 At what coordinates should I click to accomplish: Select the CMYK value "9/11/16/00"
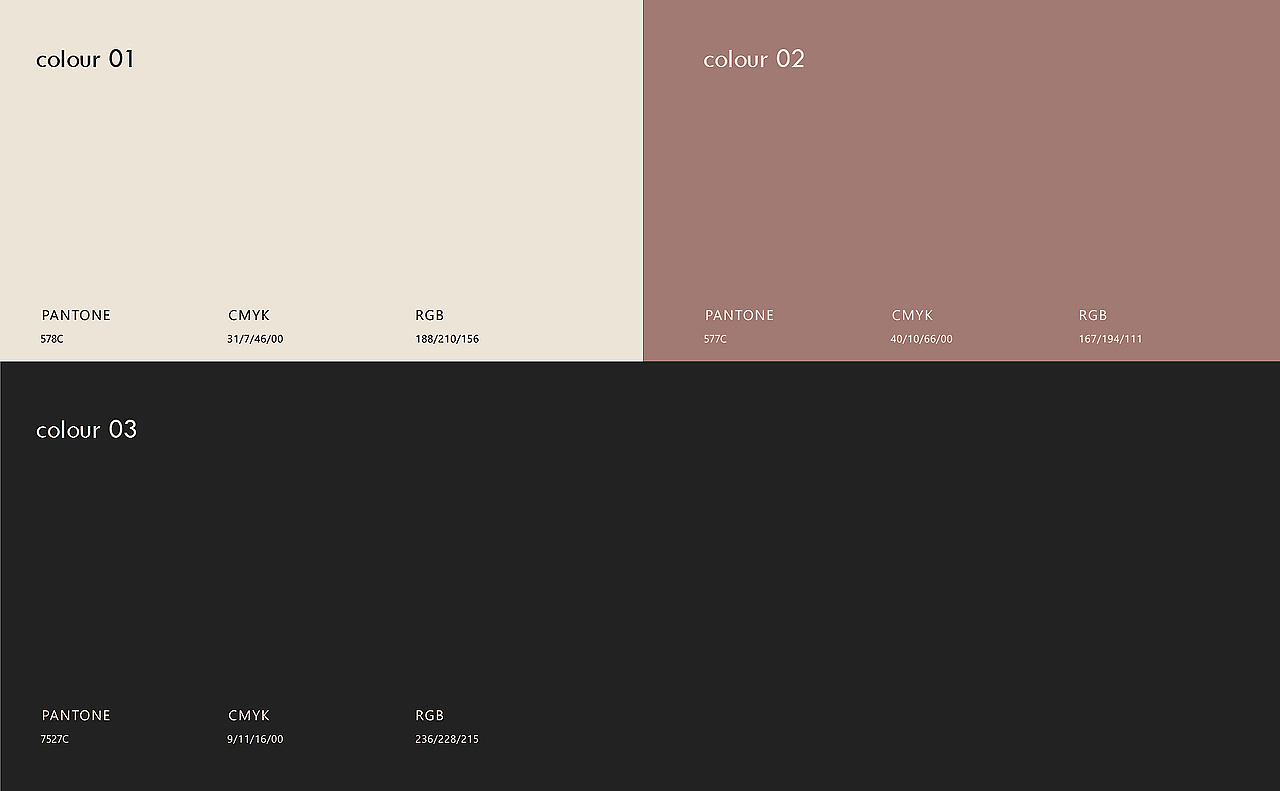pyautogui.click(x=255, y=739)
